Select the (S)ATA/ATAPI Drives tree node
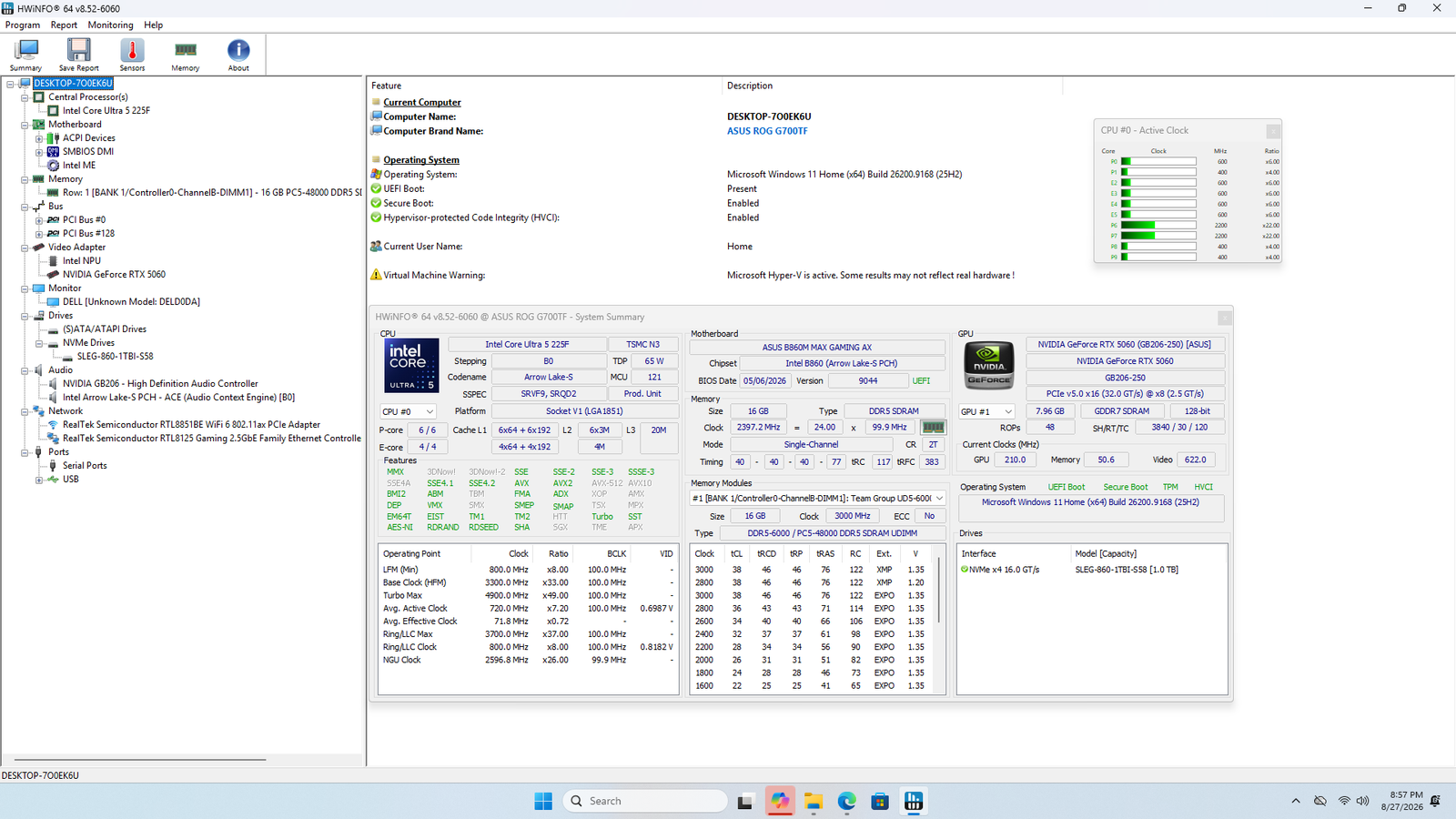Image resolution: width=1456 pixels, height=819 pixels. 104,329
